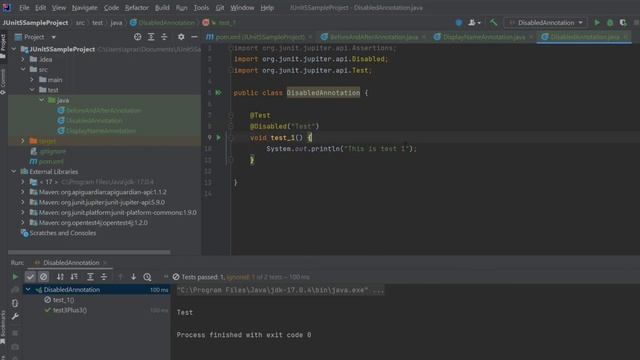Open the File menu
This screenshot has width=640, height=360.
tap(24, 8)
